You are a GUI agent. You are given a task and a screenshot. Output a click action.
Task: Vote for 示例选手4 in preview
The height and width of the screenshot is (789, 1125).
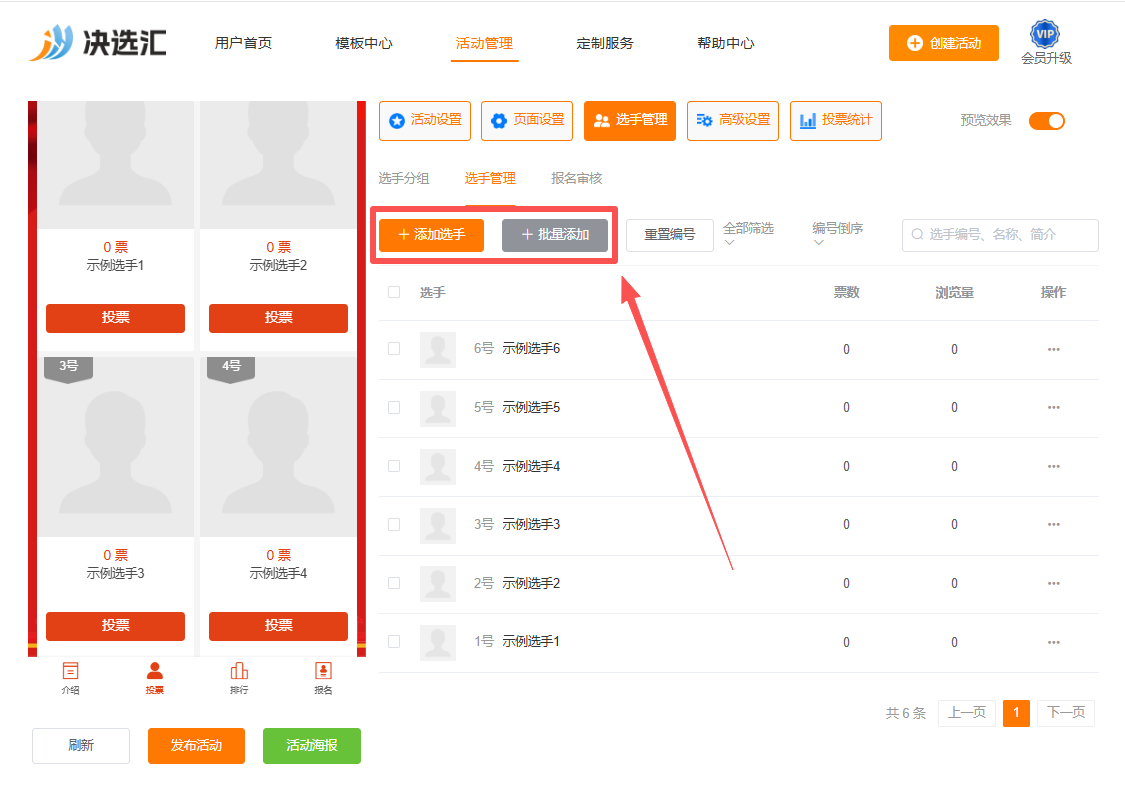coord(278,625)
